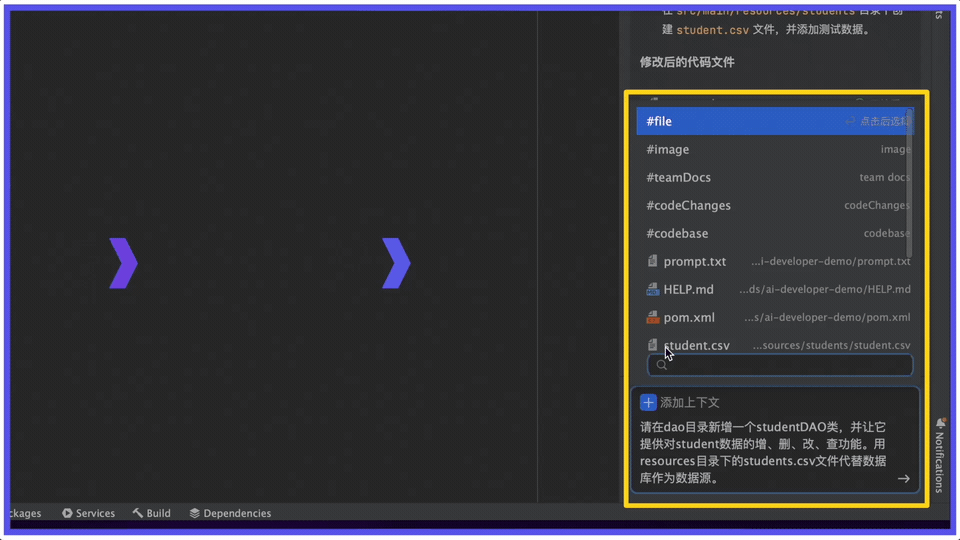960x540 pixels.
Task: Send the prompt with the arrow button
Action: [903, 479]
